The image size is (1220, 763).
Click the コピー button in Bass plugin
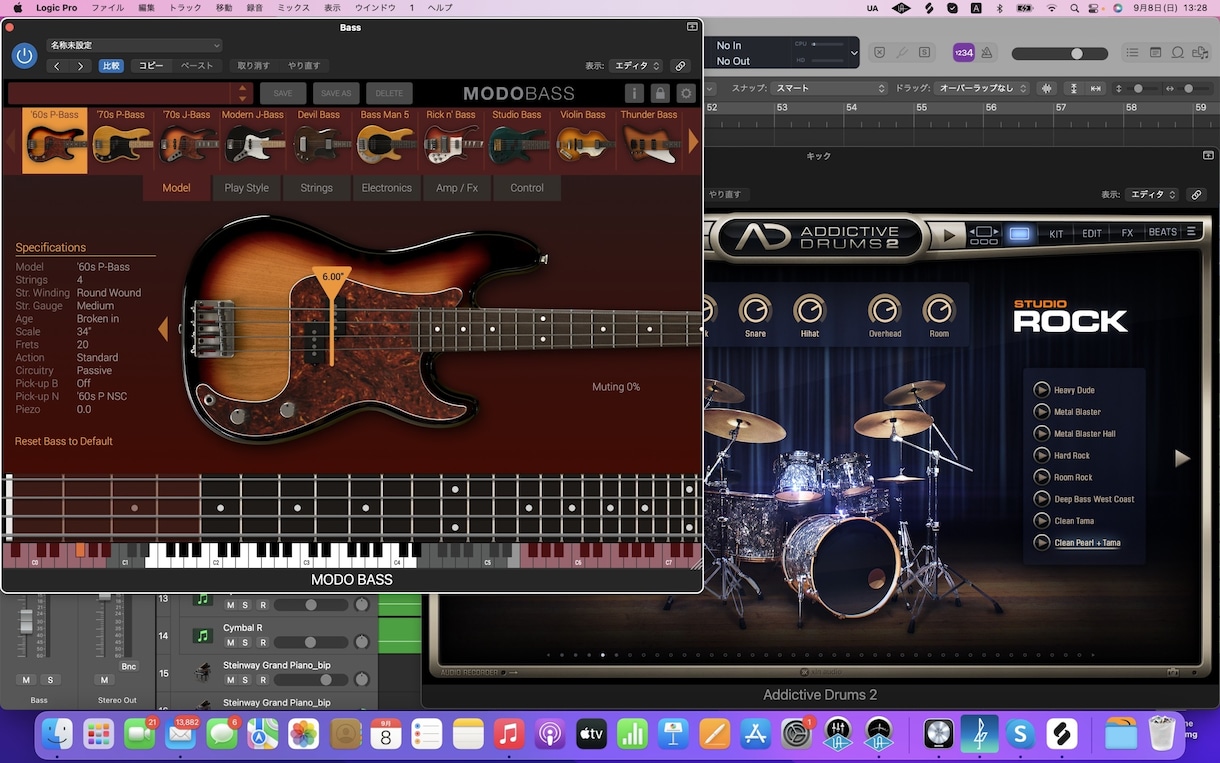pos(151,66)
